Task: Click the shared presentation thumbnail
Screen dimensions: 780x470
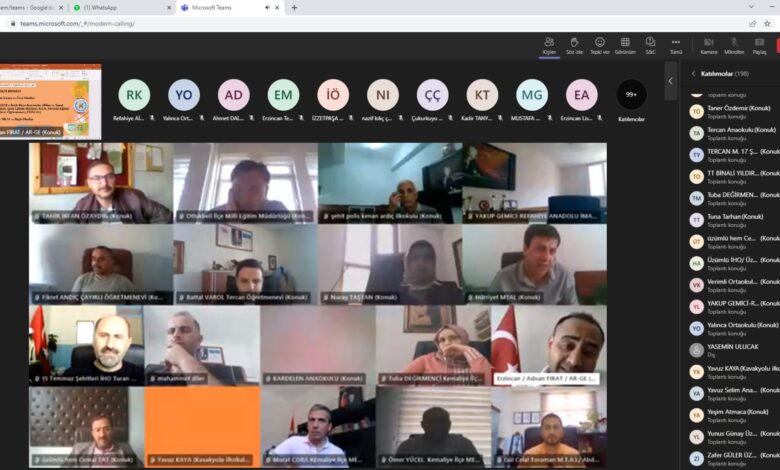Action: tap(50, 101)
